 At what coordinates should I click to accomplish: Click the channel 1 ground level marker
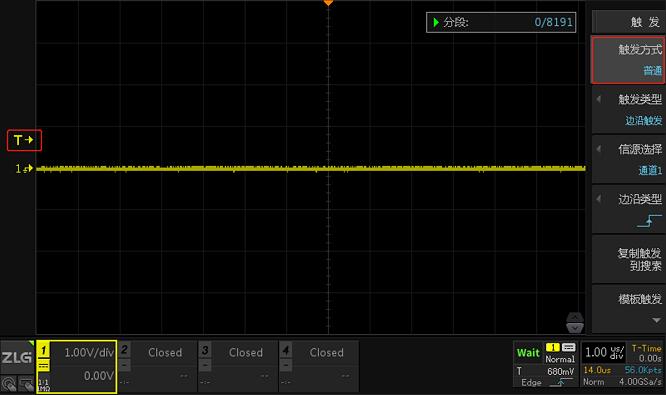point(24,169)
